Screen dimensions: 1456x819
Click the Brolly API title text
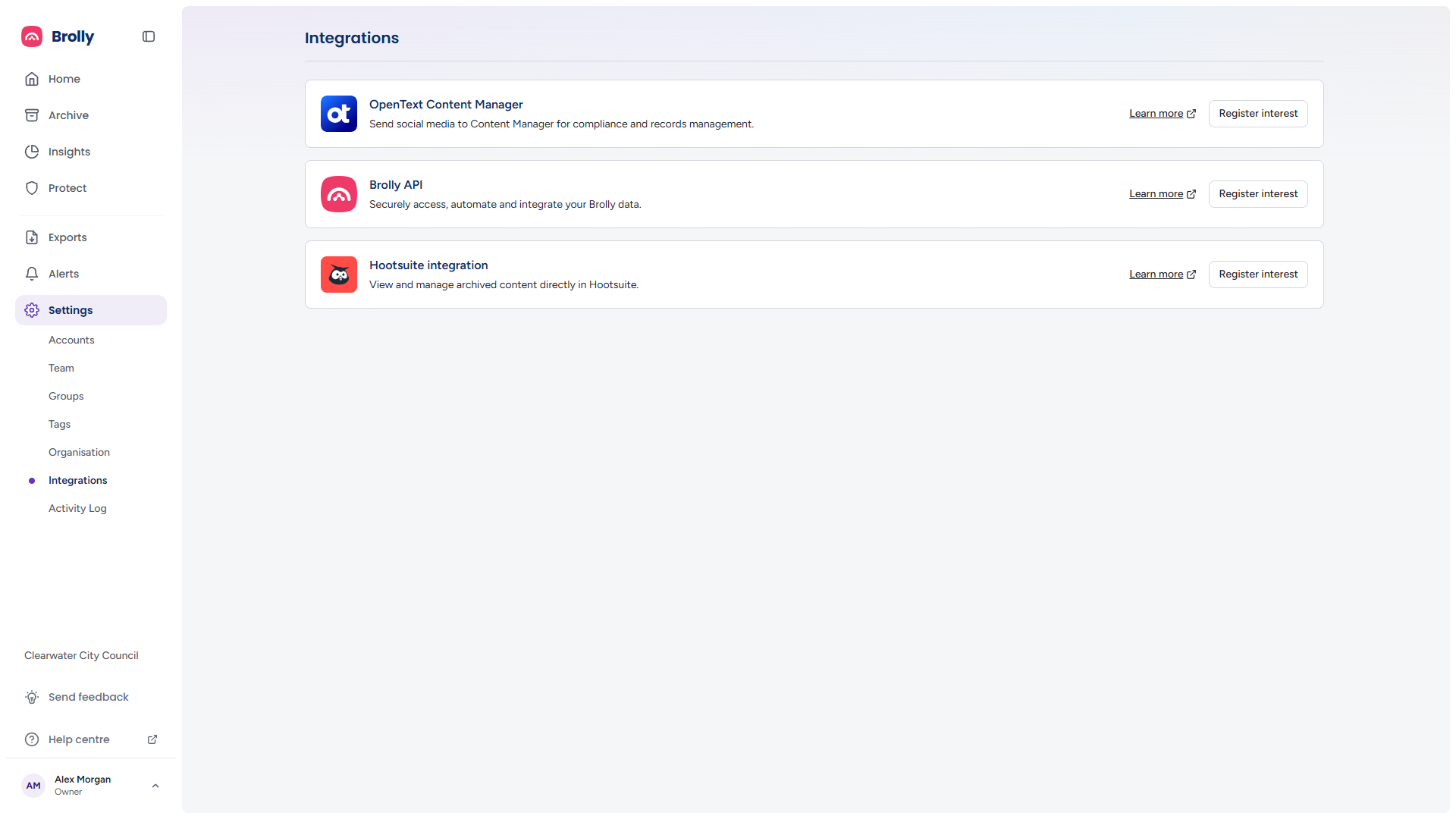pos(396,185)
